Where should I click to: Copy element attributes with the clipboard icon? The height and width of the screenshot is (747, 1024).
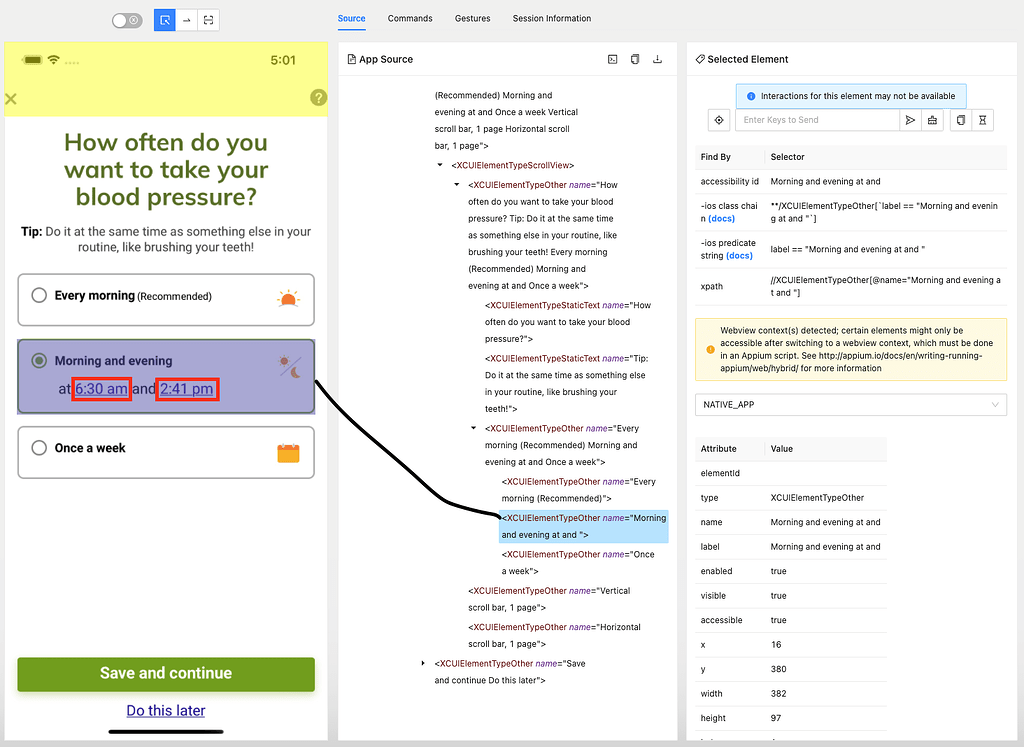958,119
